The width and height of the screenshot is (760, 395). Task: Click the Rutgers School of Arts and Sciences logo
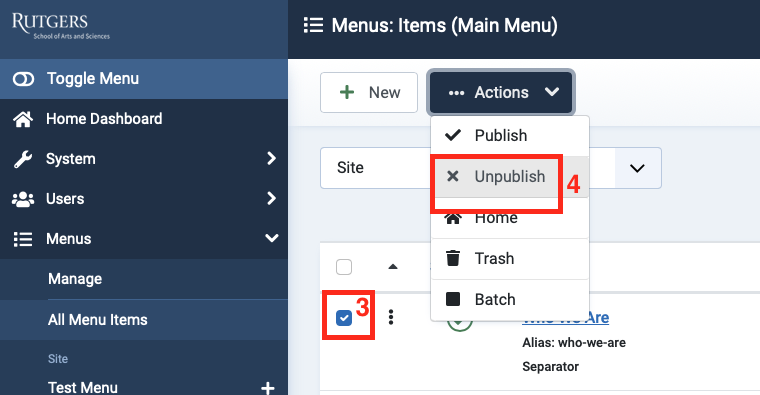coord(61,26)
